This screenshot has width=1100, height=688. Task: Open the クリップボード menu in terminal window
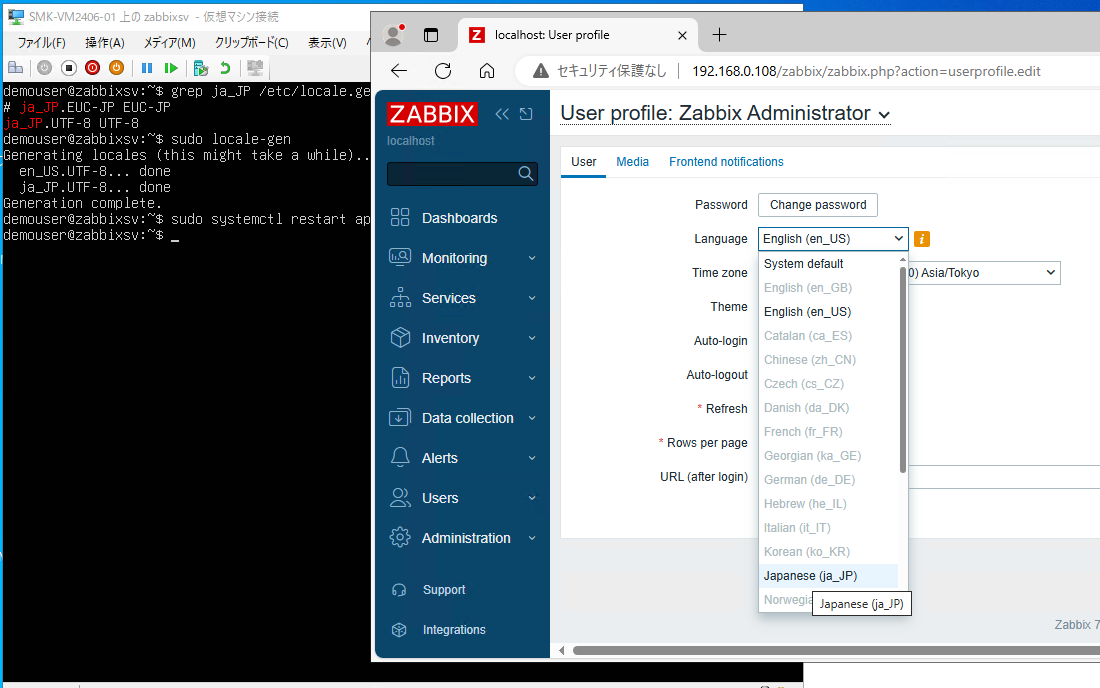(249, 42)
